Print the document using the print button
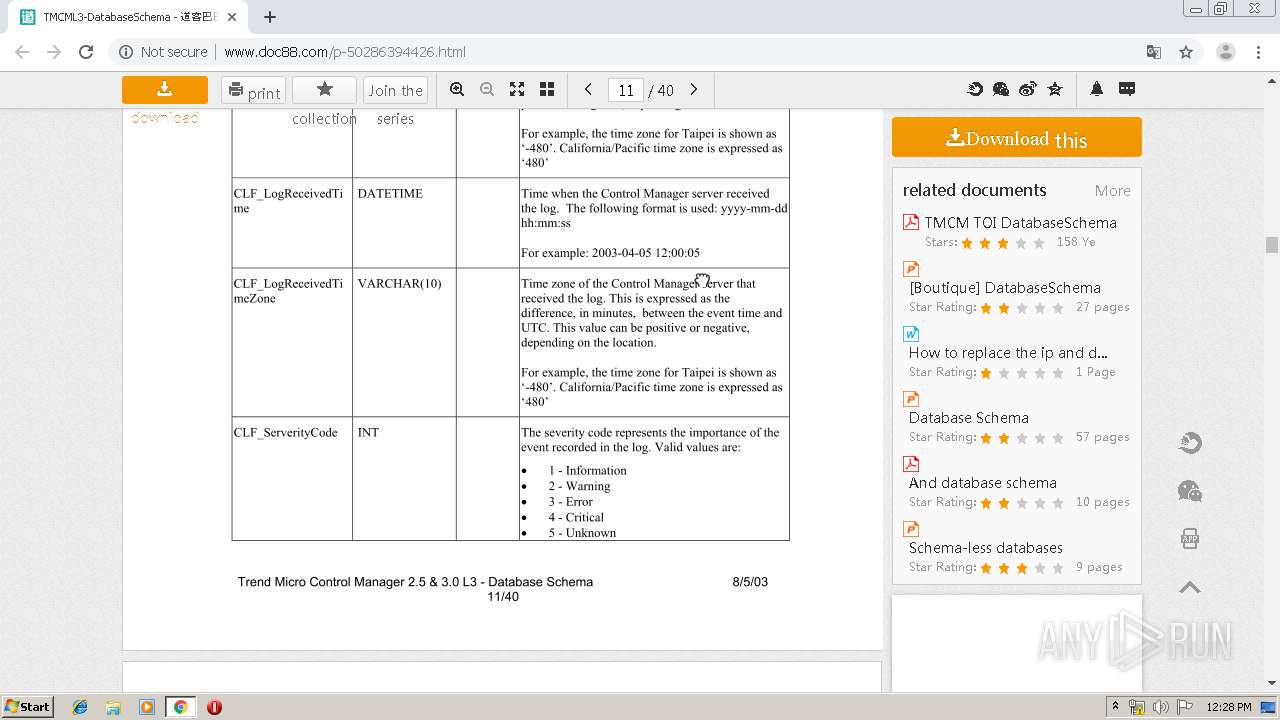This screenshot has height=720, width=1280. [x=253, y=90]
